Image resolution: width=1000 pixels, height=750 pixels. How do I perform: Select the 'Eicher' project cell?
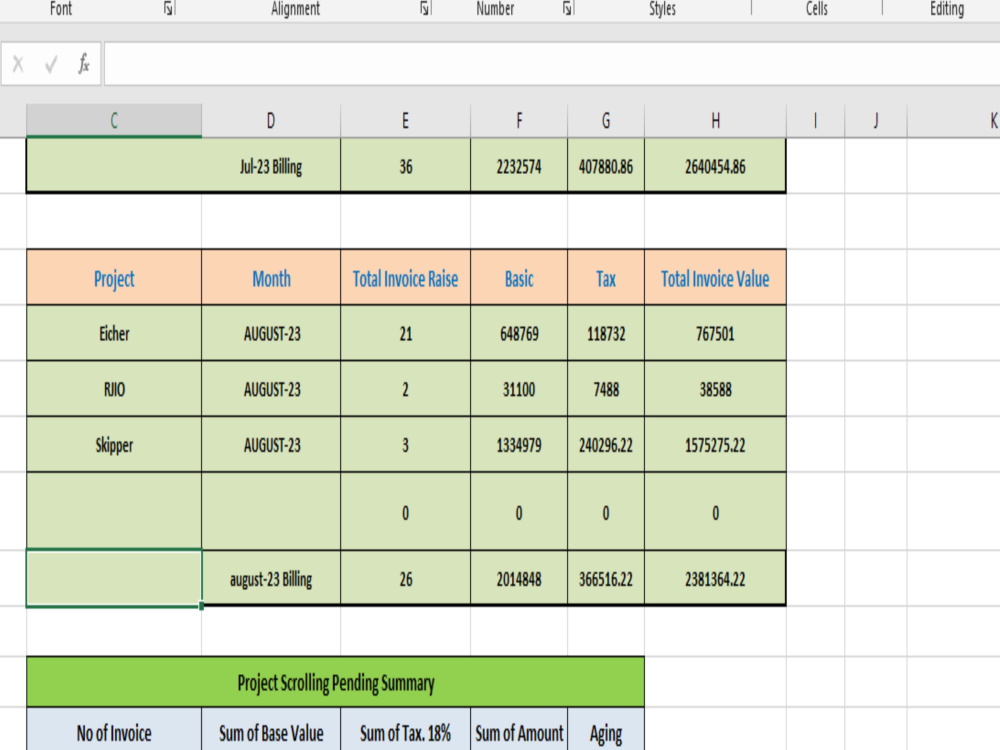(x=114, y=334)
